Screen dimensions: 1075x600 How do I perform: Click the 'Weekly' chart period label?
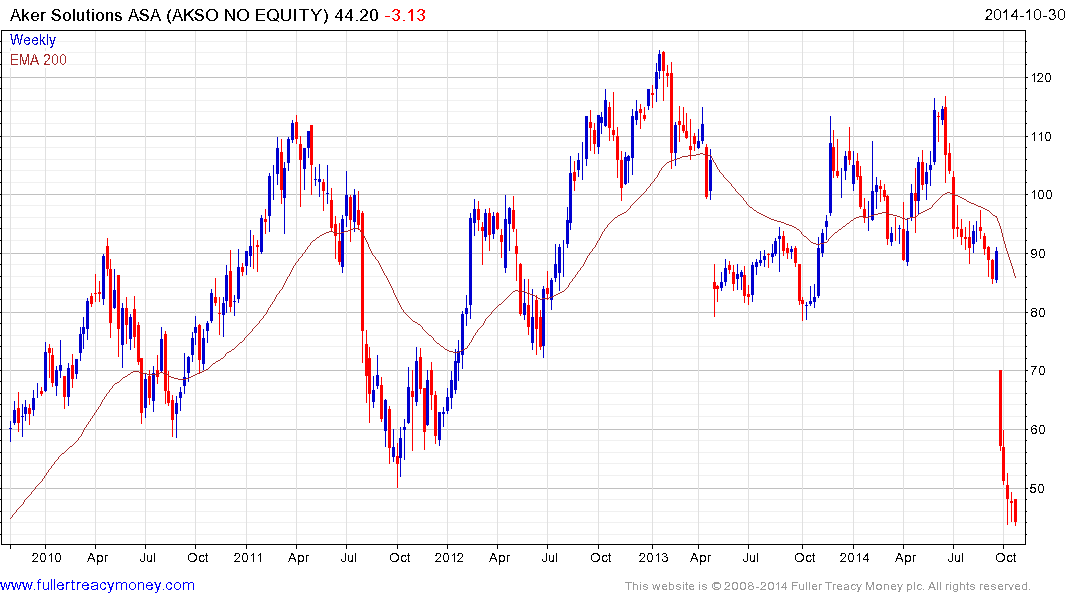point(33,40)
